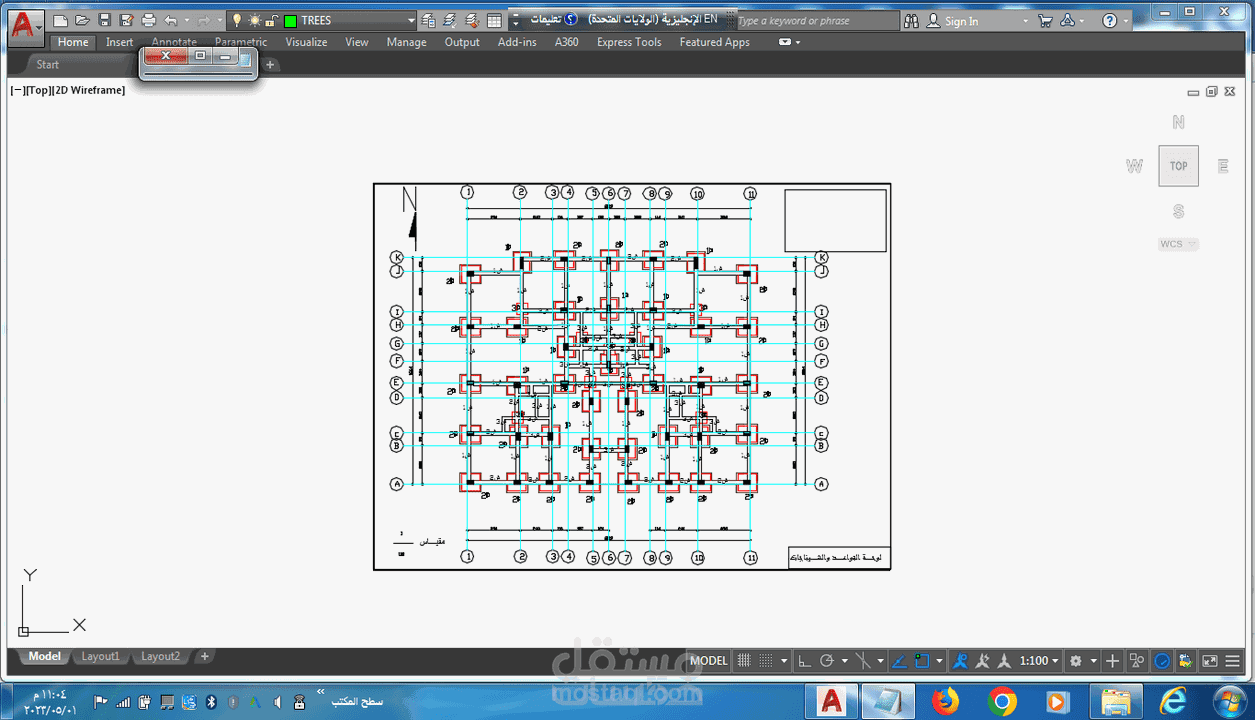Image resolution: width=1255 pixels, height=720 pixels.
Task: Expand Quick Access toolbar customize arrow
Action: (515, 20)
